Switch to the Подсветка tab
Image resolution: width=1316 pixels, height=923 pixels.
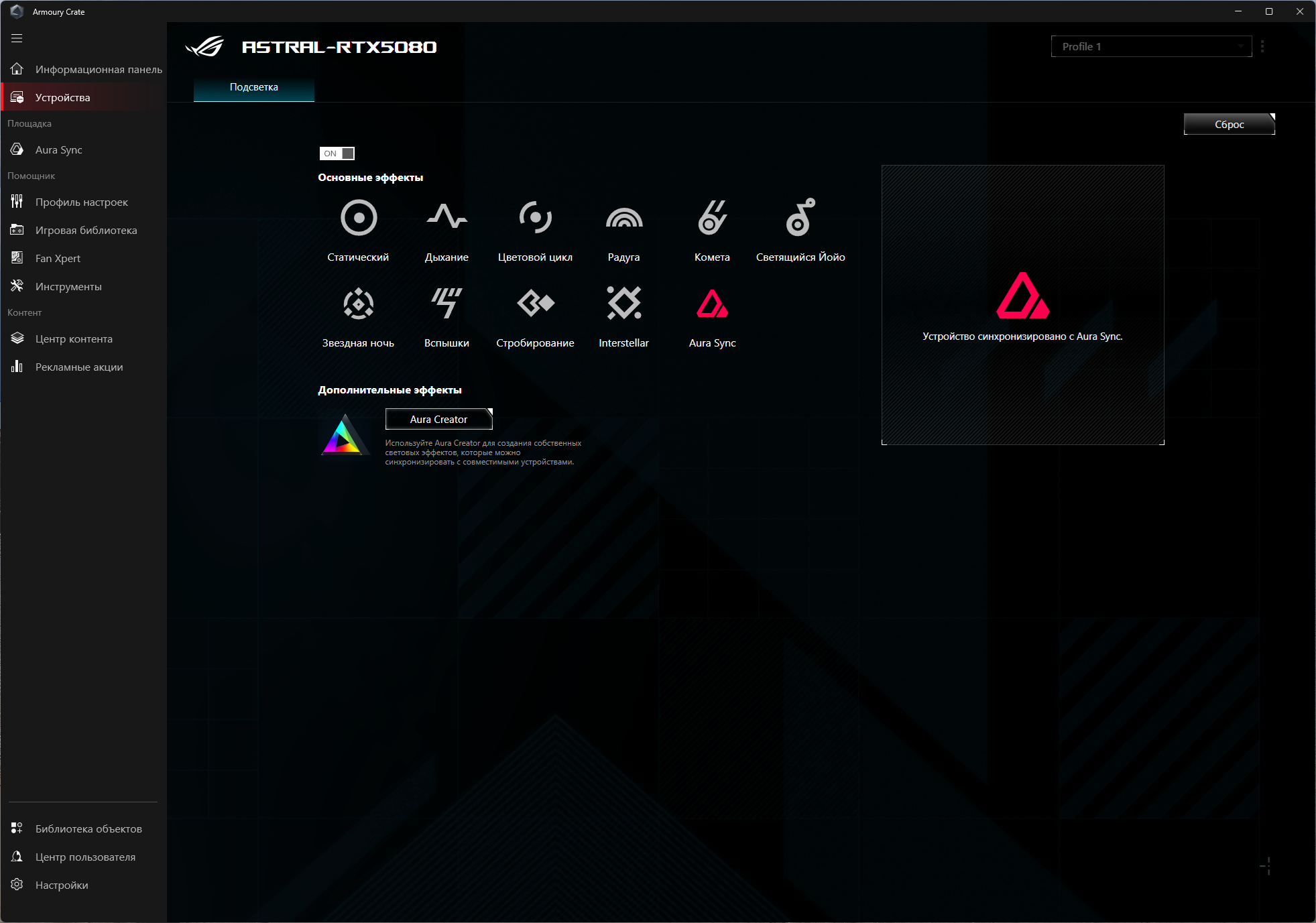[x=253, y=87]
